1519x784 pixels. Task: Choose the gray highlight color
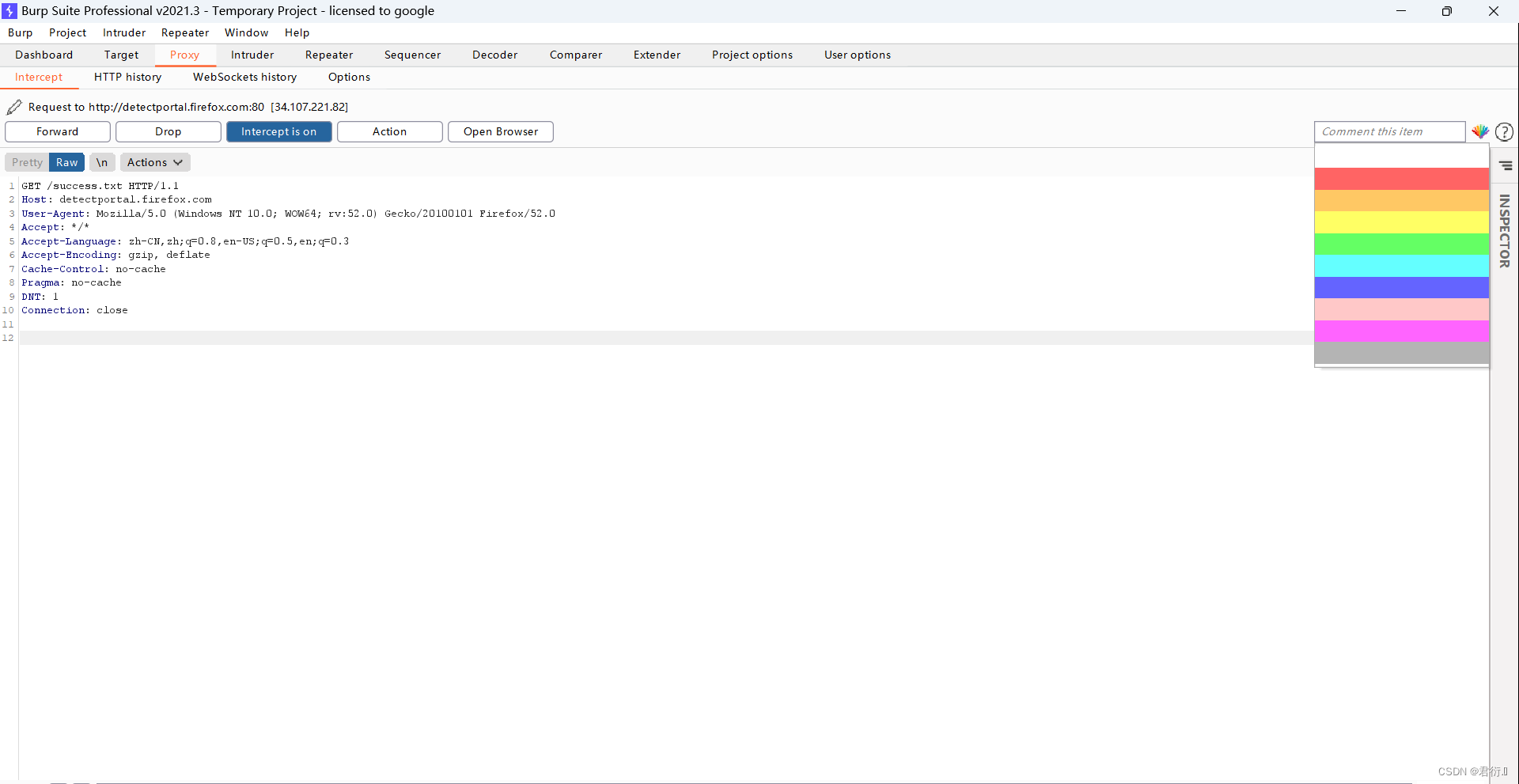point(1401,353)
